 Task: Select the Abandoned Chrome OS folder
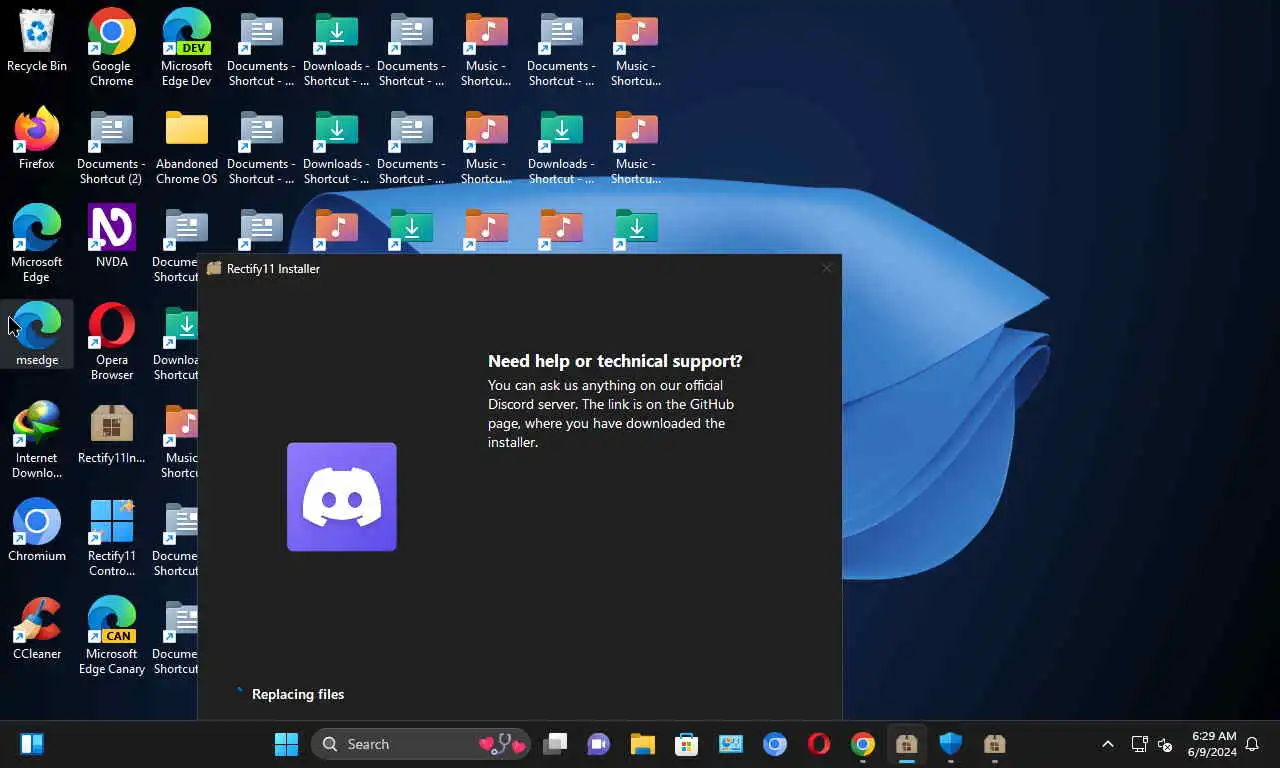[x=187, y=147]
